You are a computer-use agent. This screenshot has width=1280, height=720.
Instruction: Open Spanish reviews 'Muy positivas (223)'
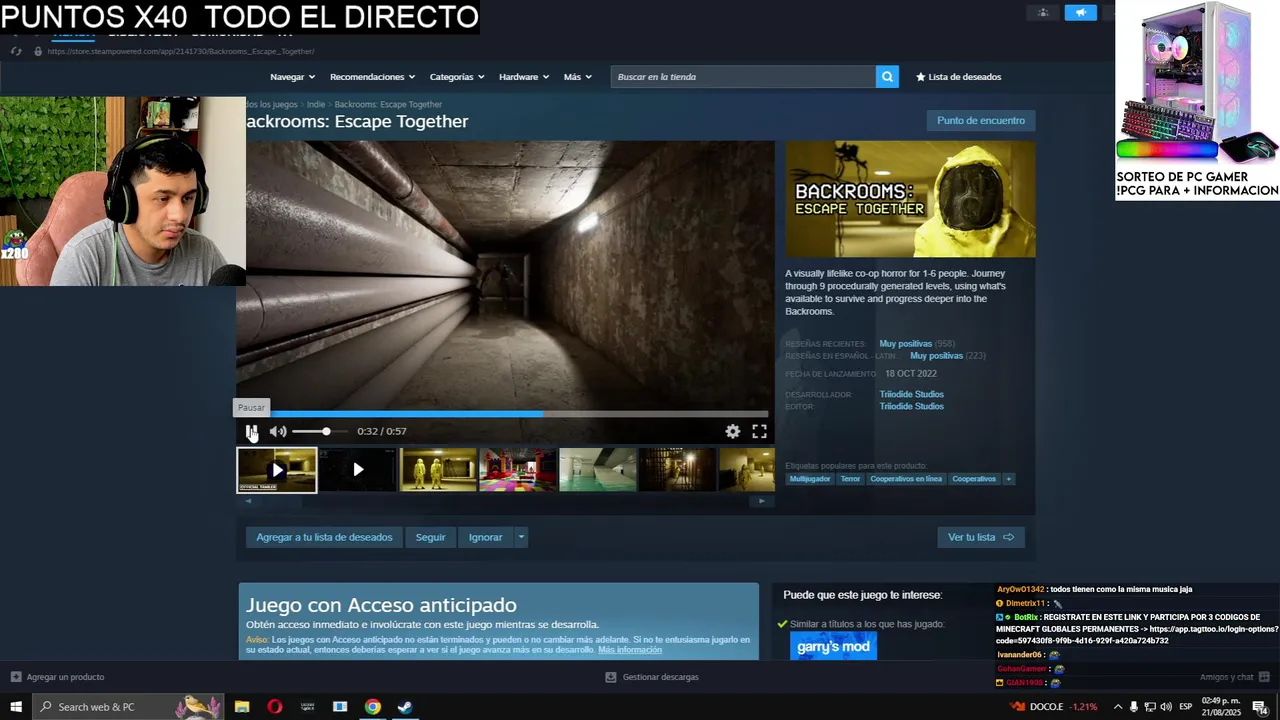(948, 356)
